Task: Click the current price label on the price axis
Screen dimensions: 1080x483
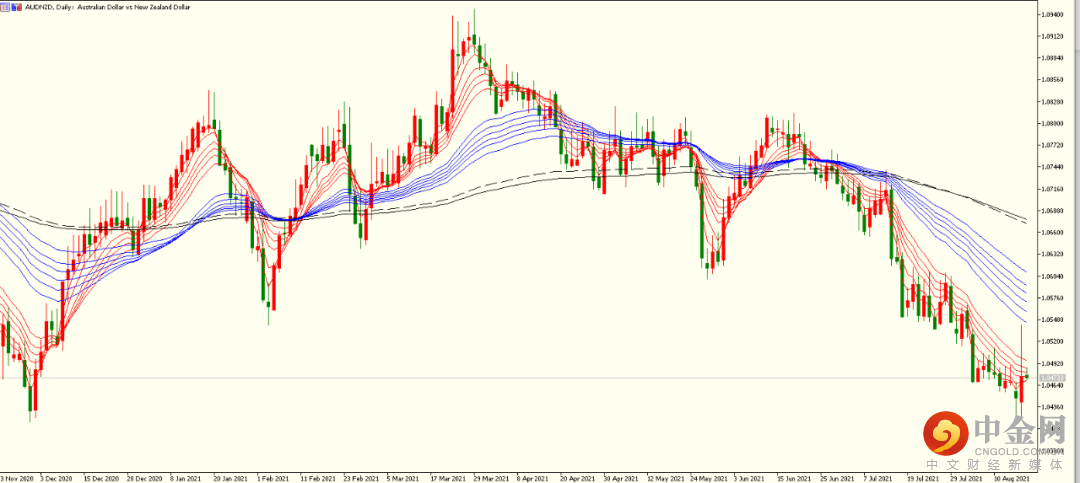Action: pos(1052,377)
